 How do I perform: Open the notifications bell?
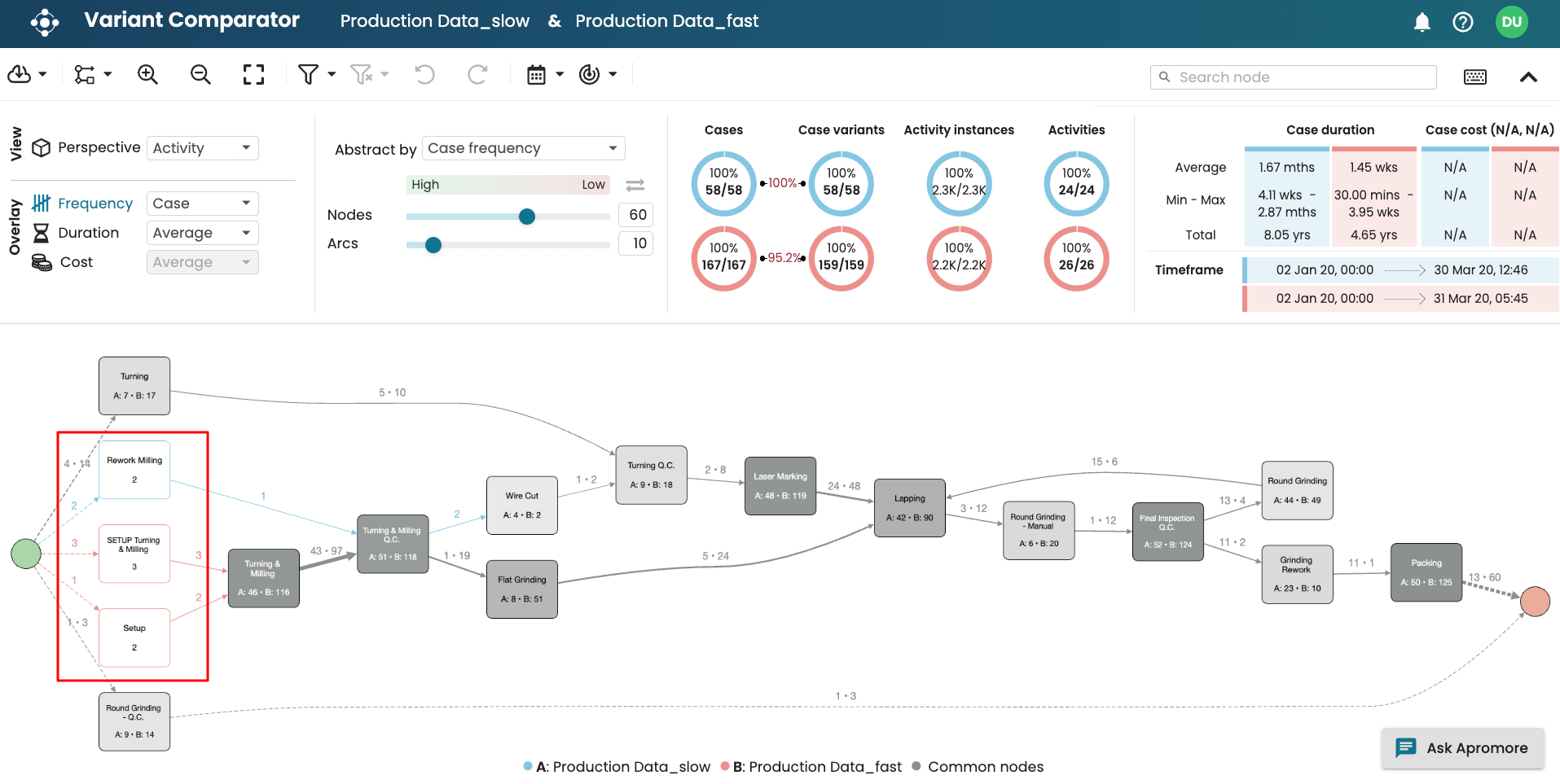(x=1422, y=22)
